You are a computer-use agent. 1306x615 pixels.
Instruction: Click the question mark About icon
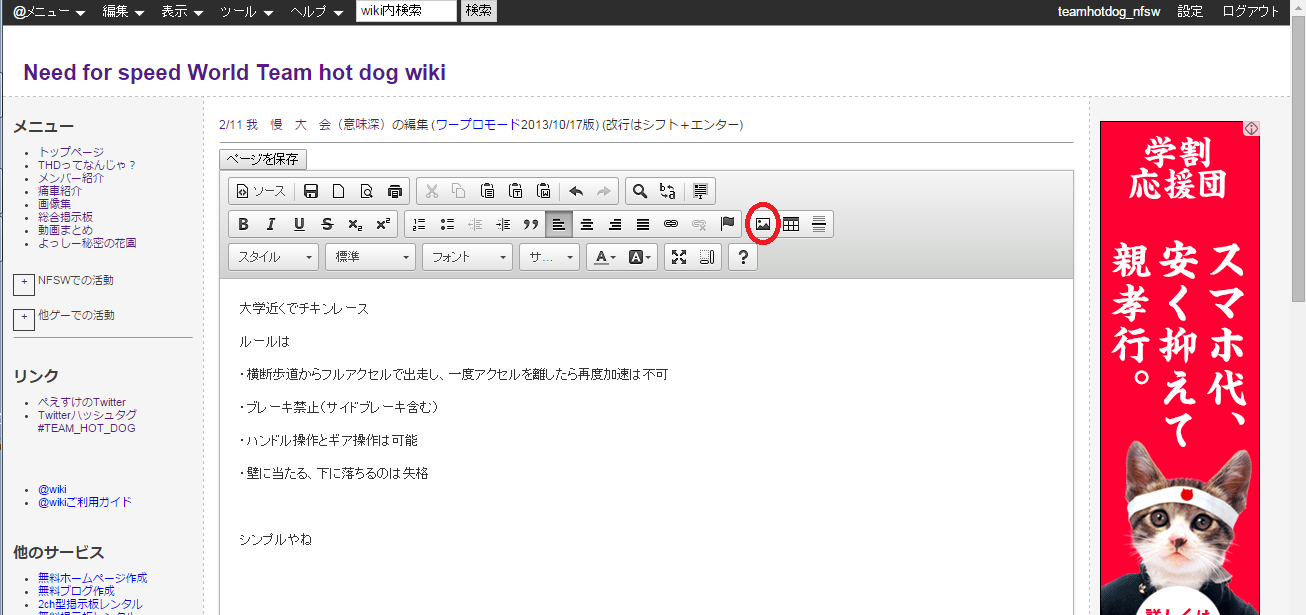tap(742, 257)
